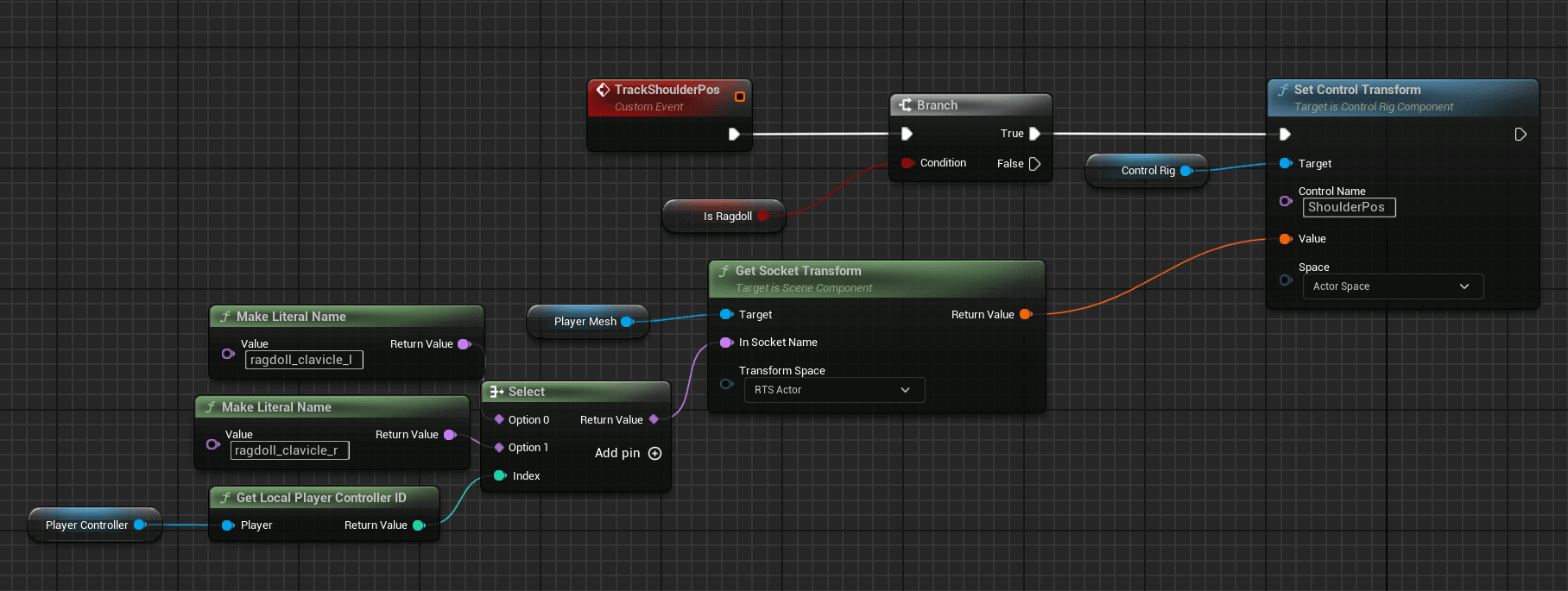Edit the ragdoll_clavicle_l value field
The width and height of the screenshot is (1568, 591).
[304, 360]
